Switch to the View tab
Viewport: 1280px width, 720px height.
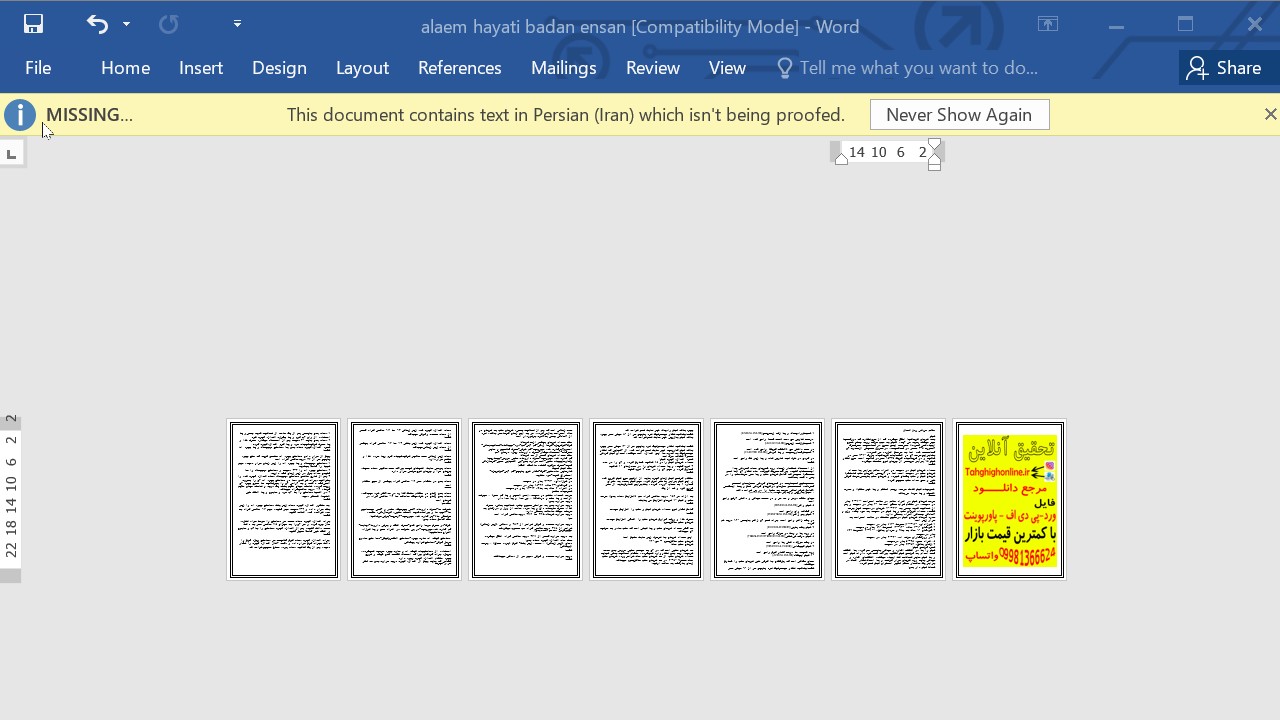pyautogui.click(x=727, y=68)
